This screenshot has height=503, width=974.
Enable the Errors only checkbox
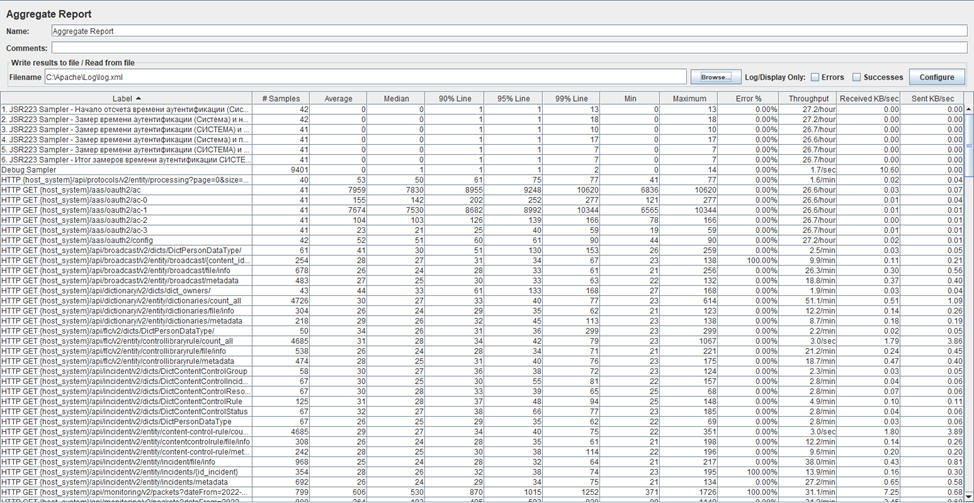point(815,77)
